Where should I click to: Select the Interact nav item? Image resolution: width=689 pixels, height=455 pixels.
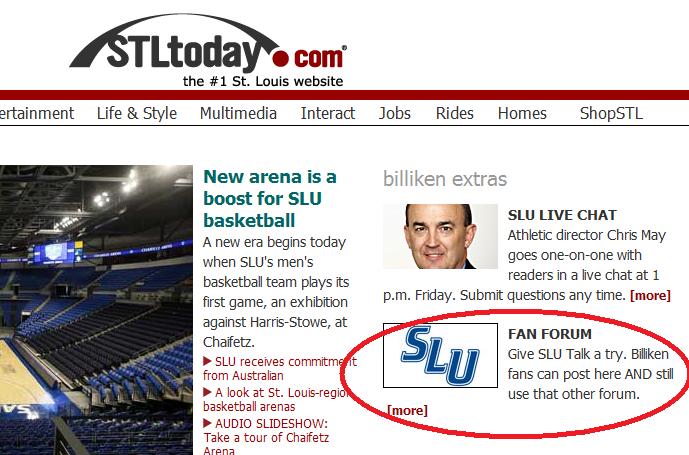tap(328, 113)
